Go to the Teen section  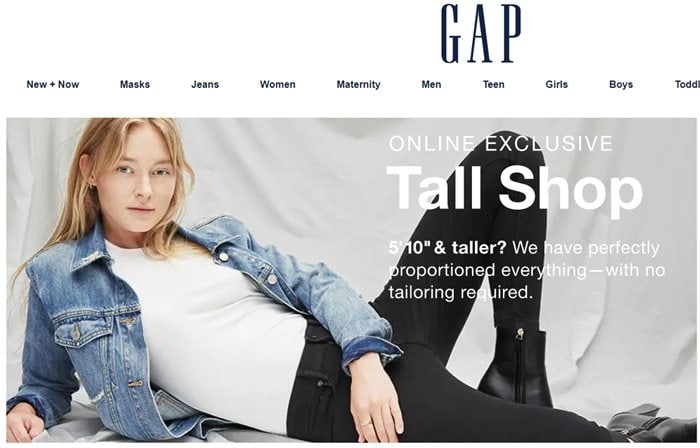tap(493, 84)
